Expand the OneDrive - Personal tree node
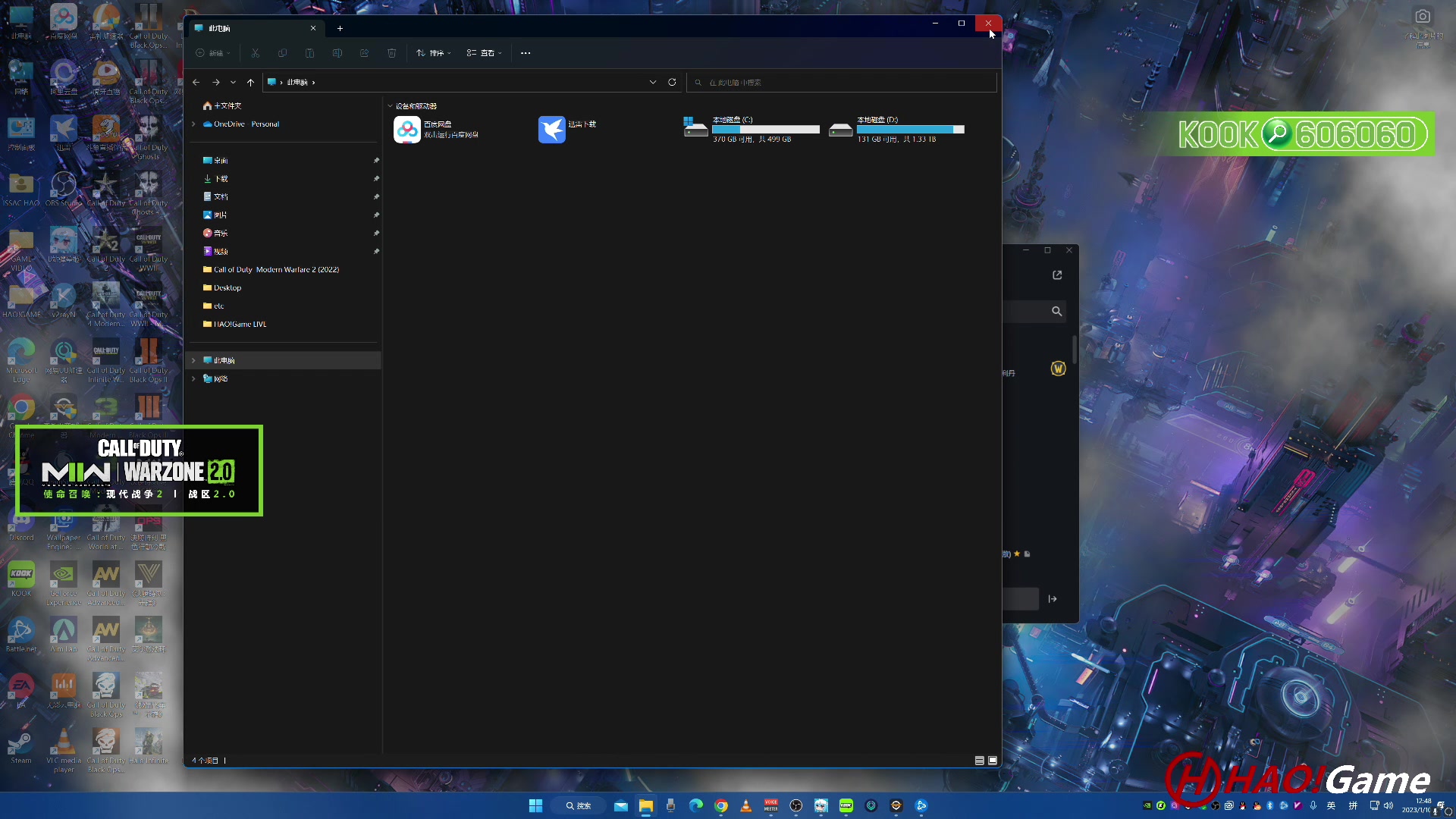Viewport: 1456px width, 819px height. 193,124
